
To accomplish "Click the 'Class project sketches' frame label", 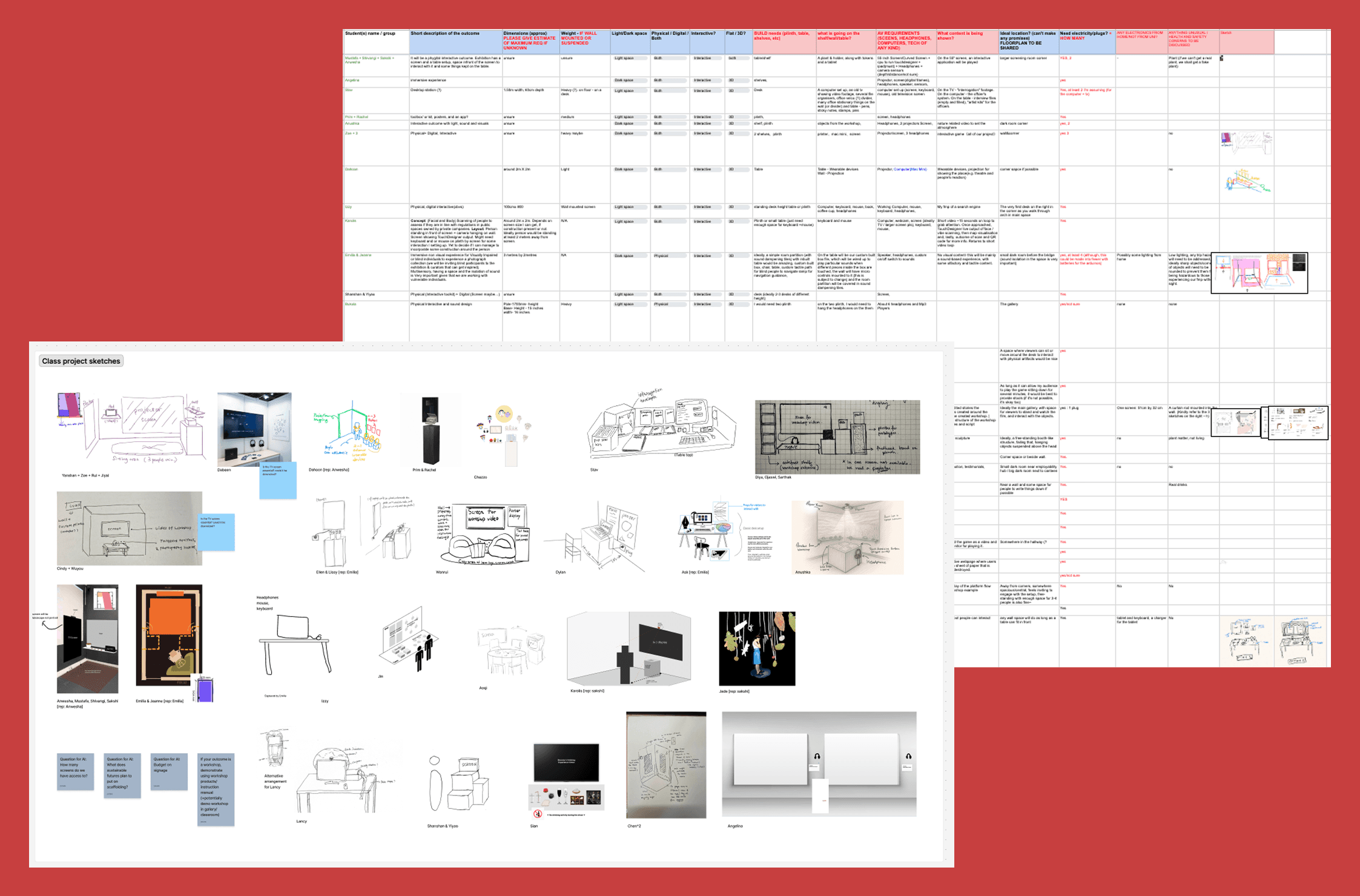I will [81, 361].
